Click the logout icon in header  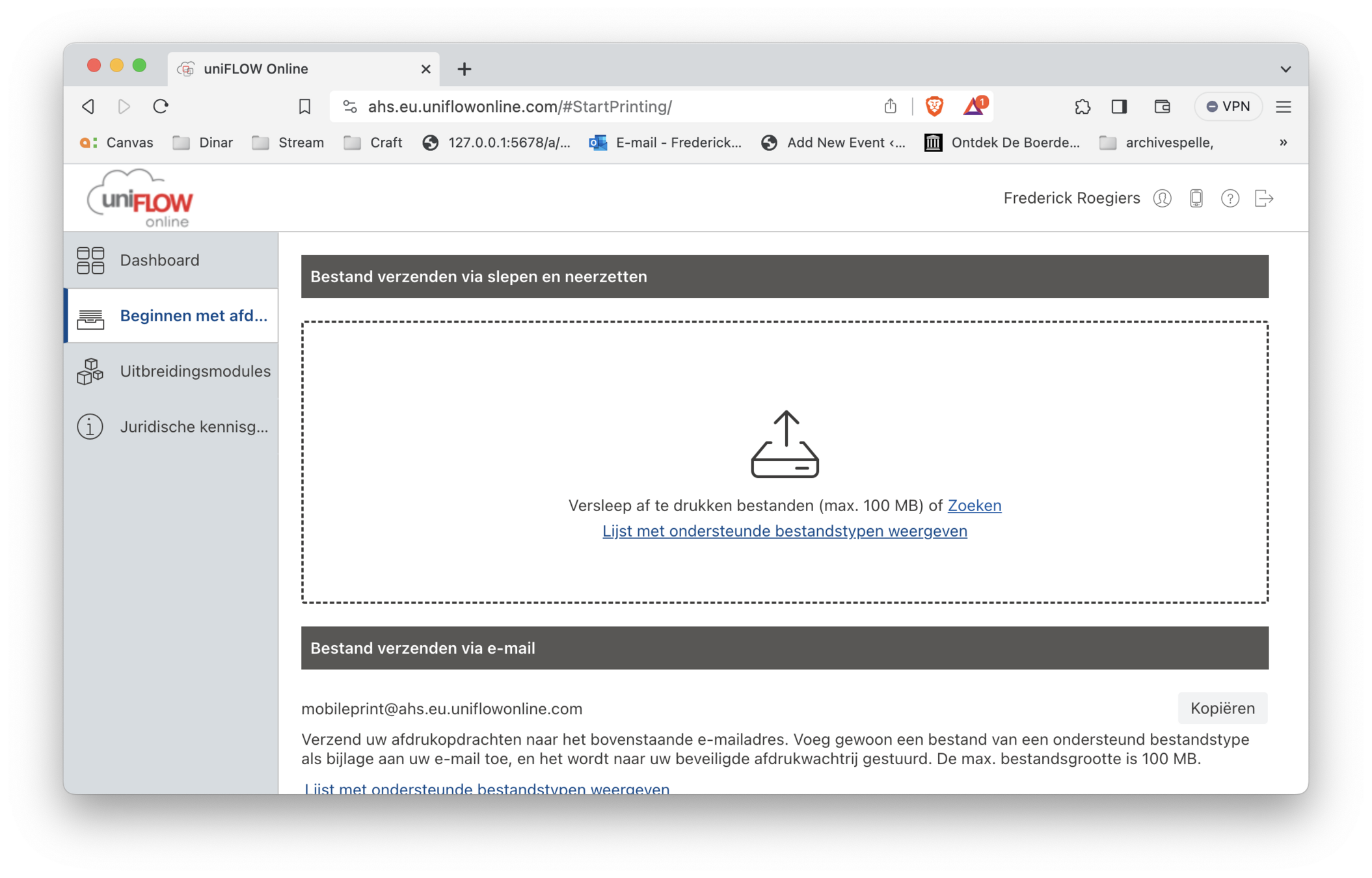[x=1263, y=198]
